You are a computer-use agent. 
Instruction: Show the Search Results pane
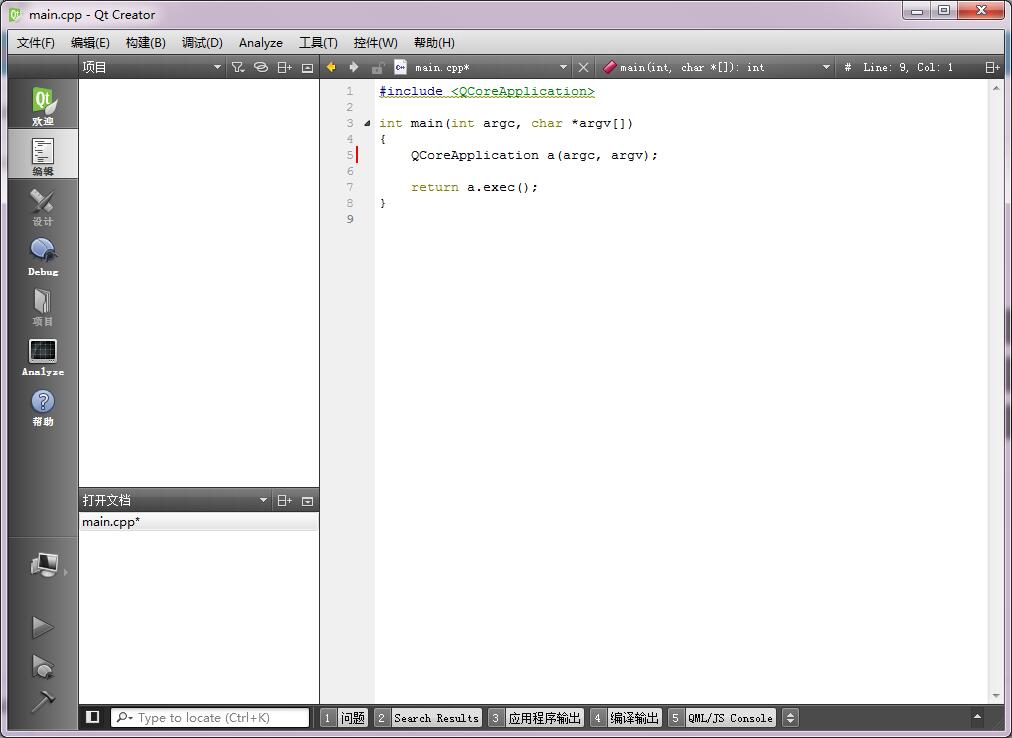coord(428,717)
